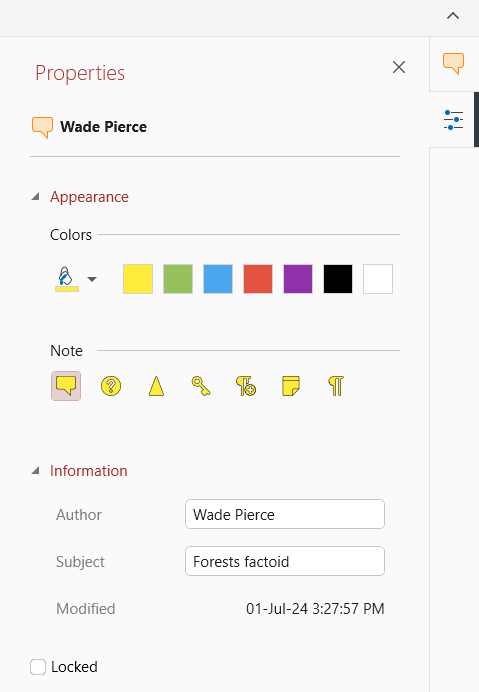Open the fill color bucket picker
Screen dimensions: 479x692
point(67,279)
